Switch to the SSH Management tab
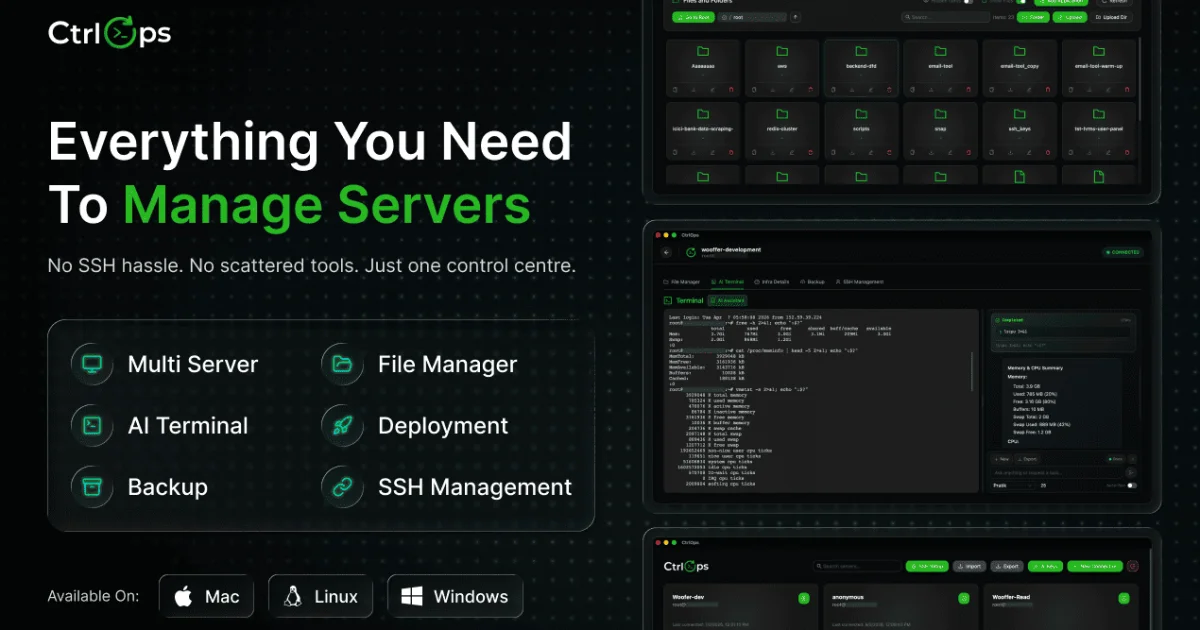Screen dimensions: 1200x630 pos(859,282)
